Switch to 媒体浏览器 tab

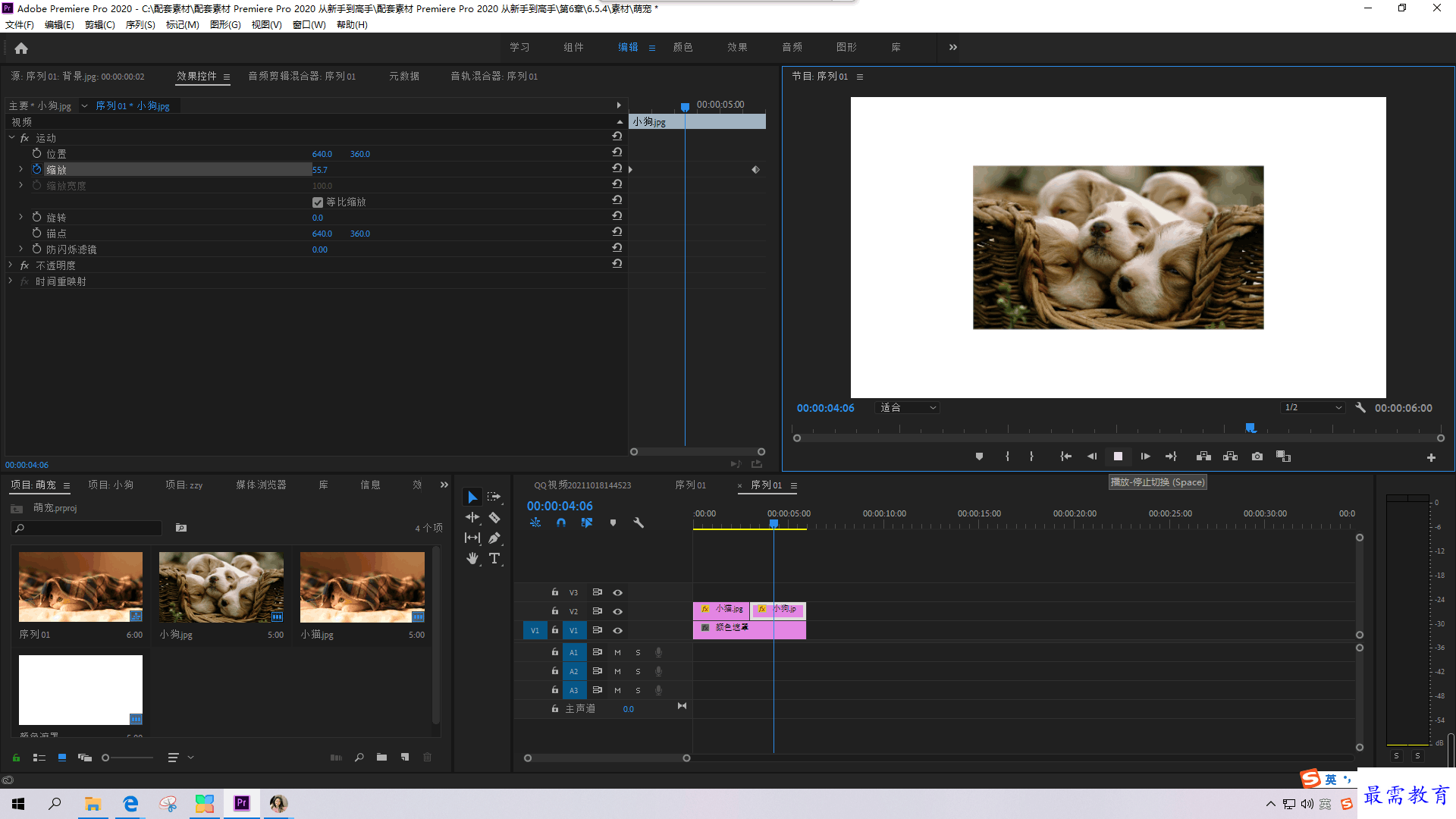point(261,485)
